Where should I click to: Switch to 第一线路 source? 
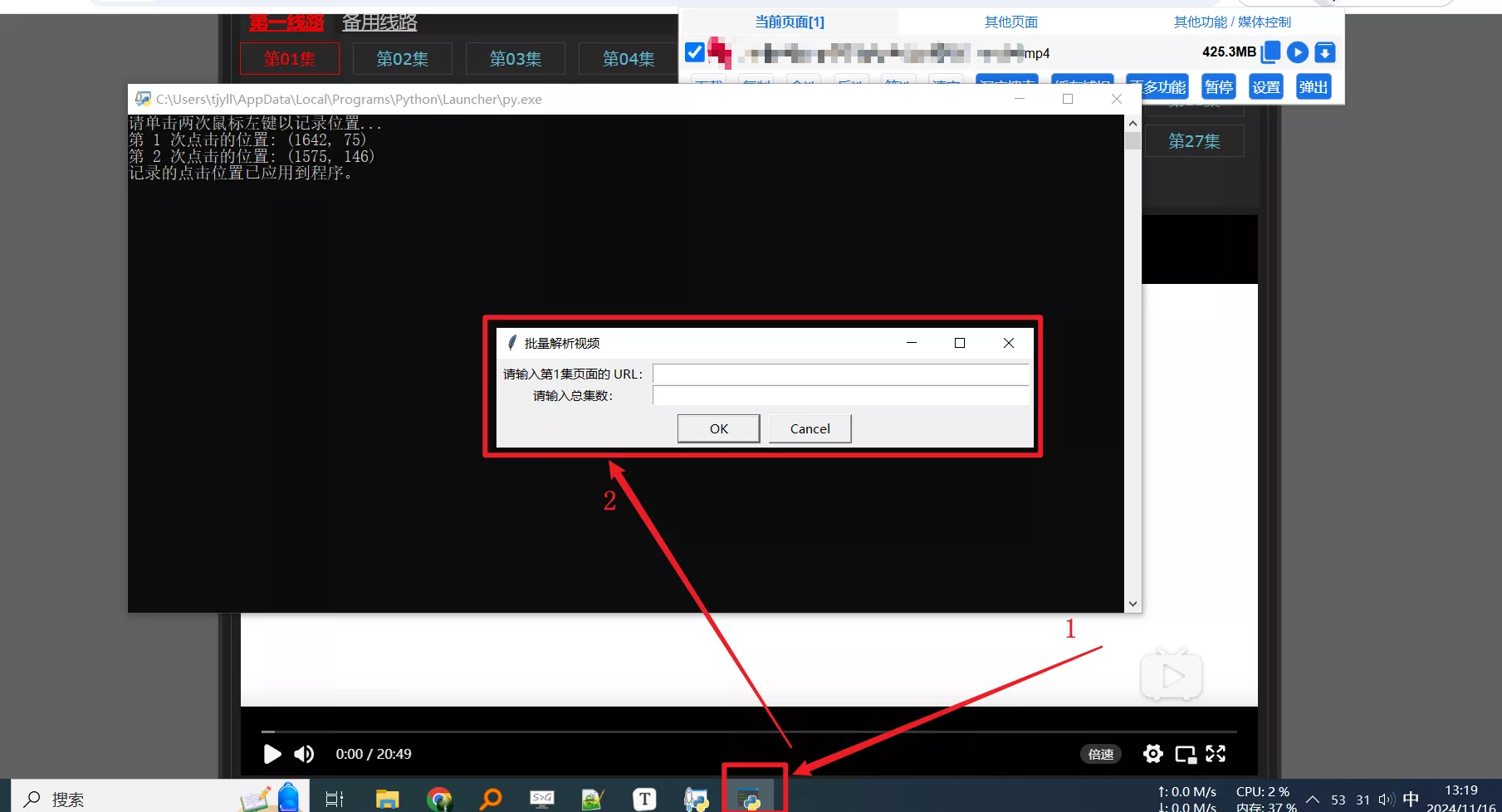(x=286, y=22)
